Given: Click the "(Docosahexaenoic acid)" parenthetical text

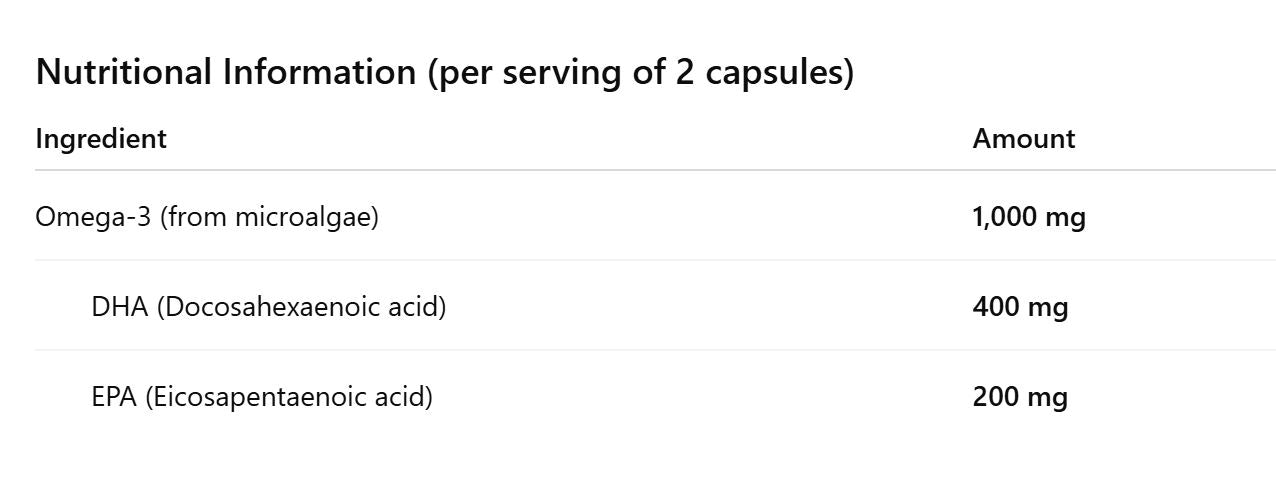Looking at the screenshot, I should pos(301,307).
